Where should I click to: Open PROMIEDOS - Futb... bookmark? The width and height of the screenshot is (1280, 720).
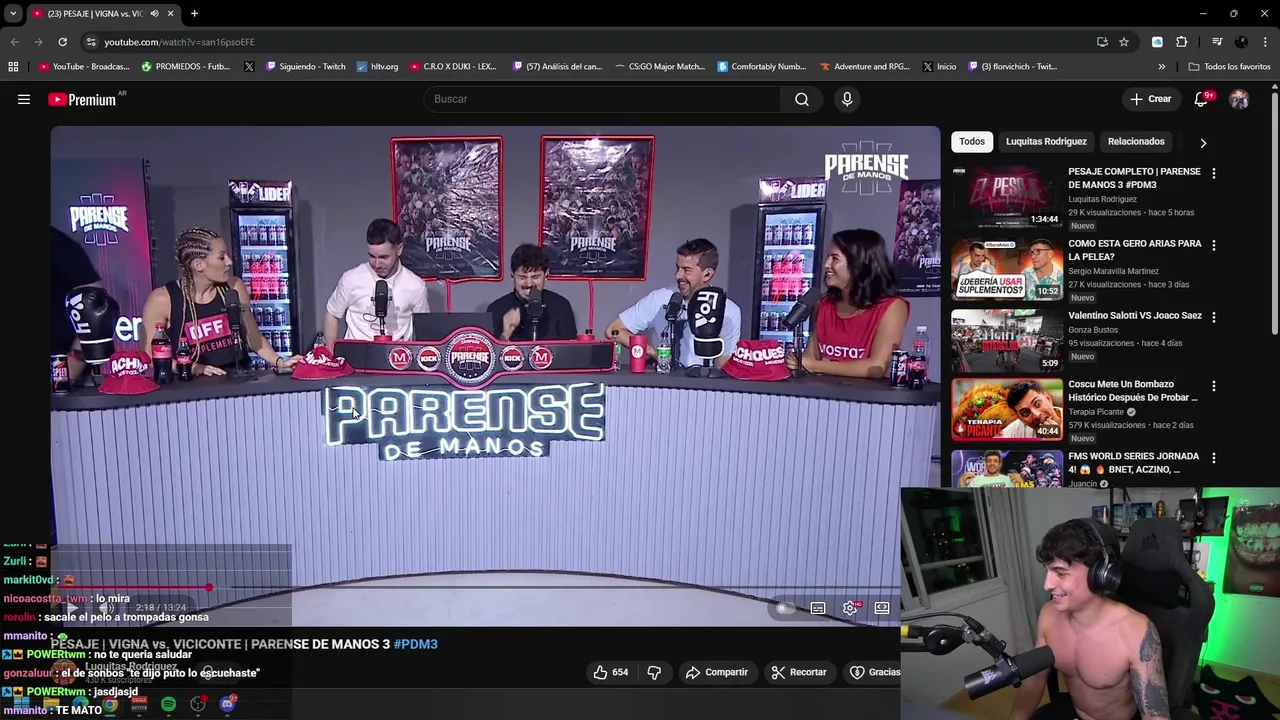pos(185,67)
